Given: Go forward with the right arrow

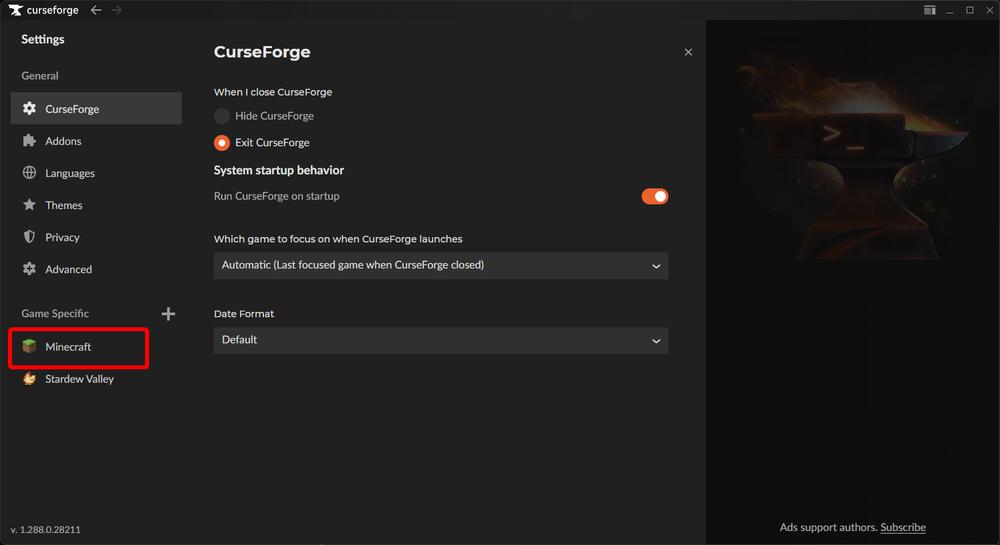Looking at the screenshot, I should tap(116, 10).
